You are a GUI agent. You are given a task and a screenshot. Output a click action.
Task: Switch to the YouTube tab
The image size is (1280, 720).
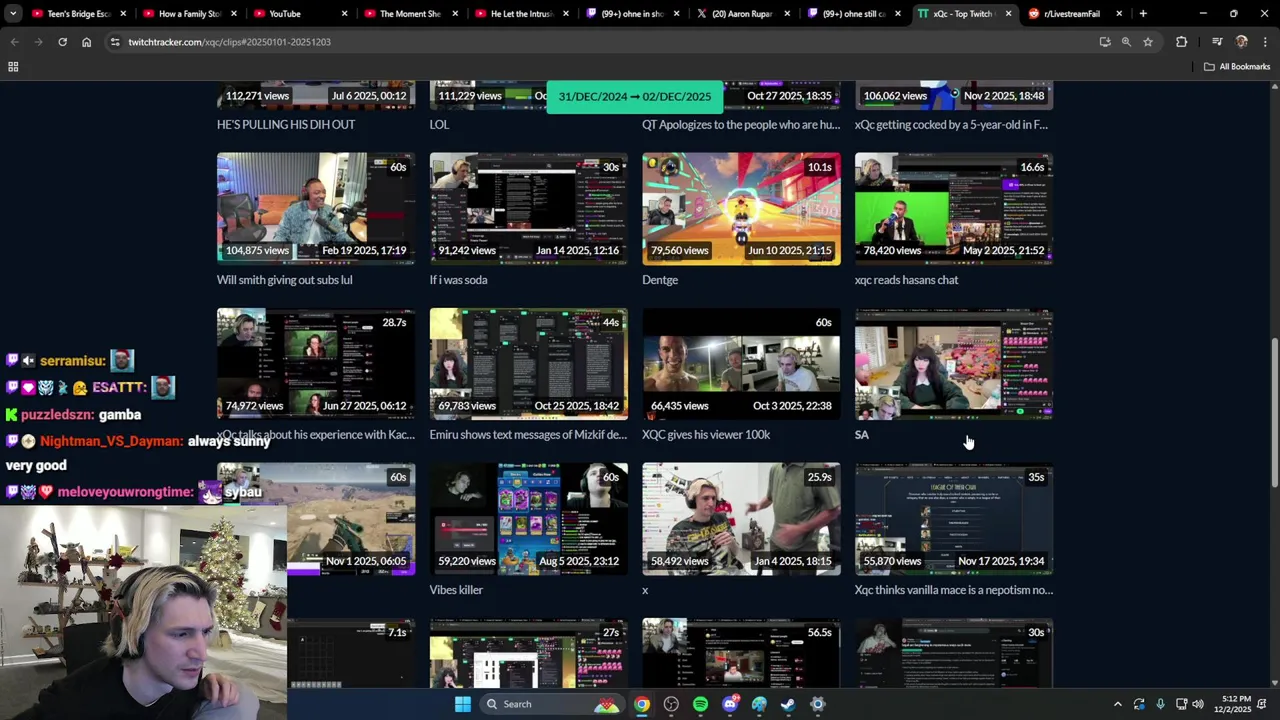click(300, 14)
